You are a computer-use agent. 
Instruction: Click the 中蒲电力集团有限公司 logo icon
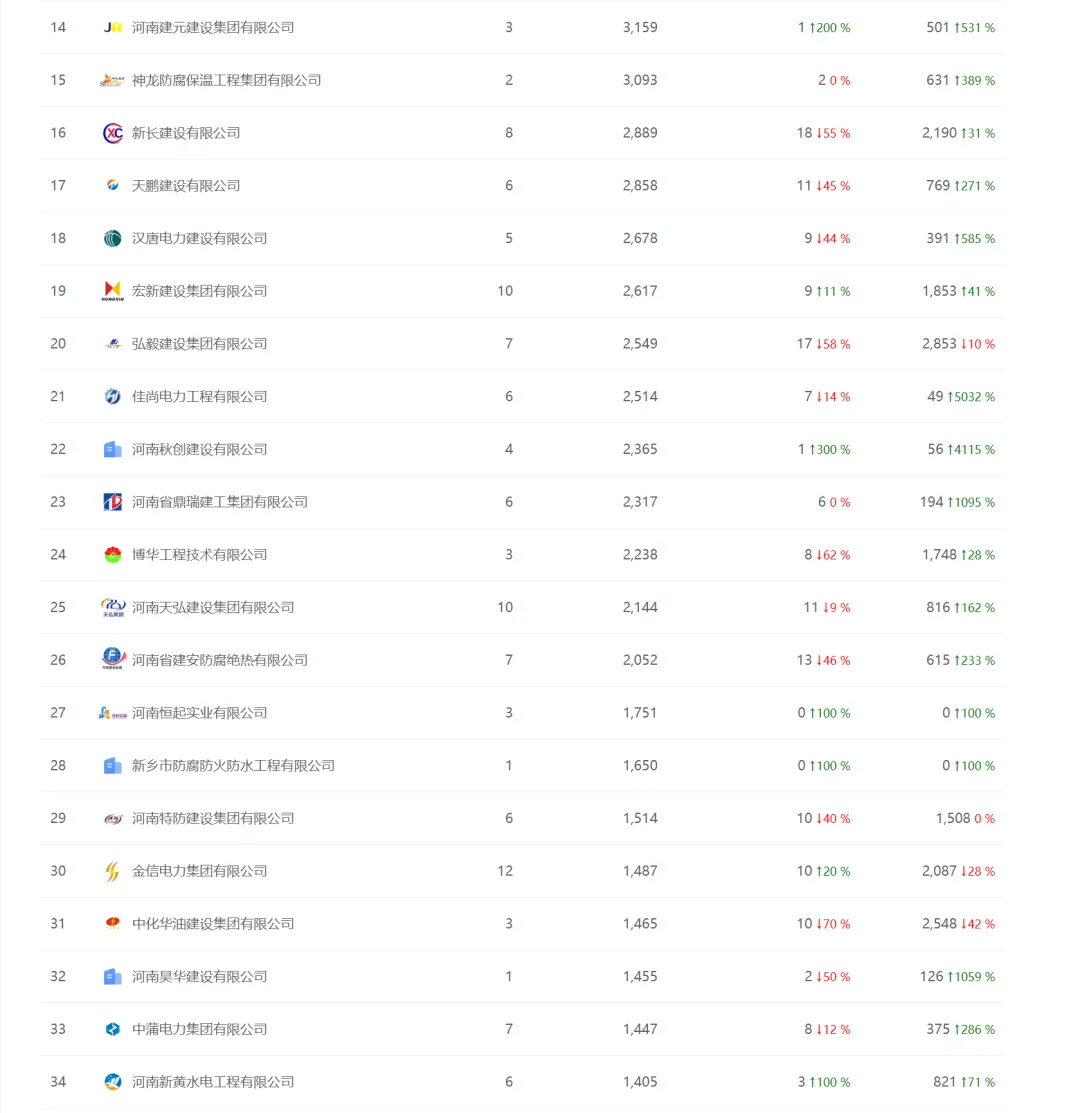(113, 1029)
